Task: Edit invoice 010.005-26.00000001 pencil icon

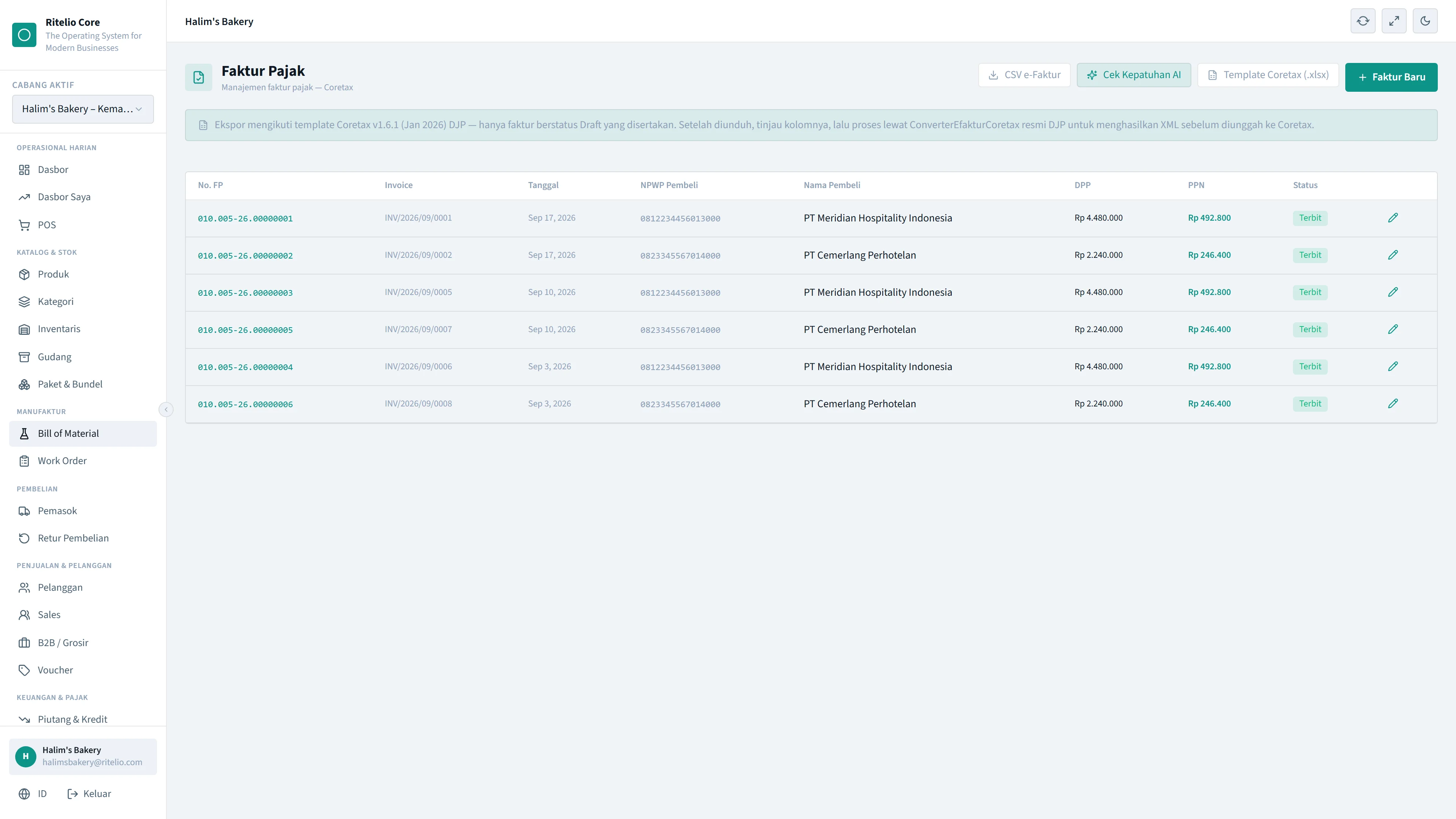Action: tap(1393, 218)
